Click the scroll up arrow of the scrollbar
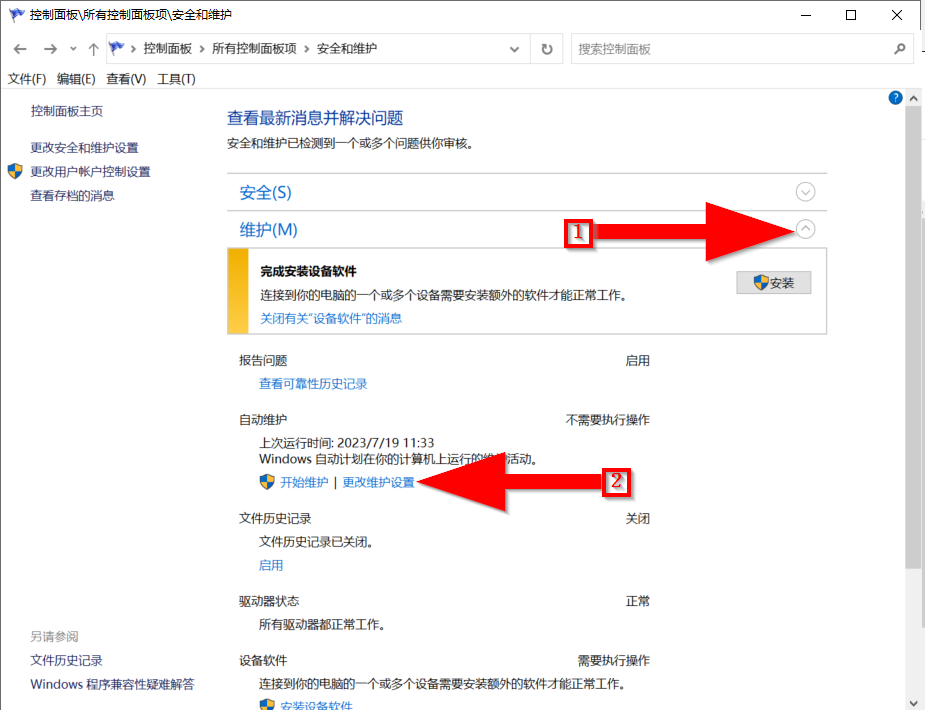925x710 pixels. click(x=913, y=98)
